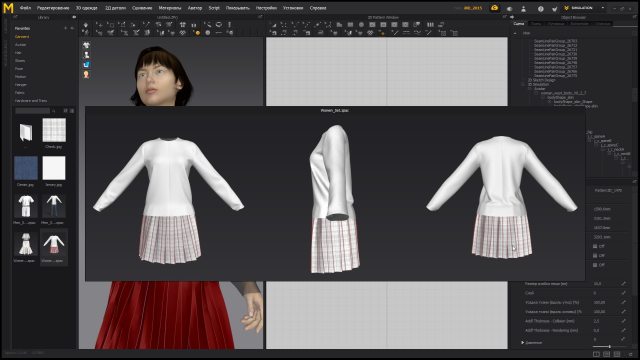The image size is (640, 360).
Task: Click the help question mark icon
Action: pyautogui.click(x=540, y=8)
